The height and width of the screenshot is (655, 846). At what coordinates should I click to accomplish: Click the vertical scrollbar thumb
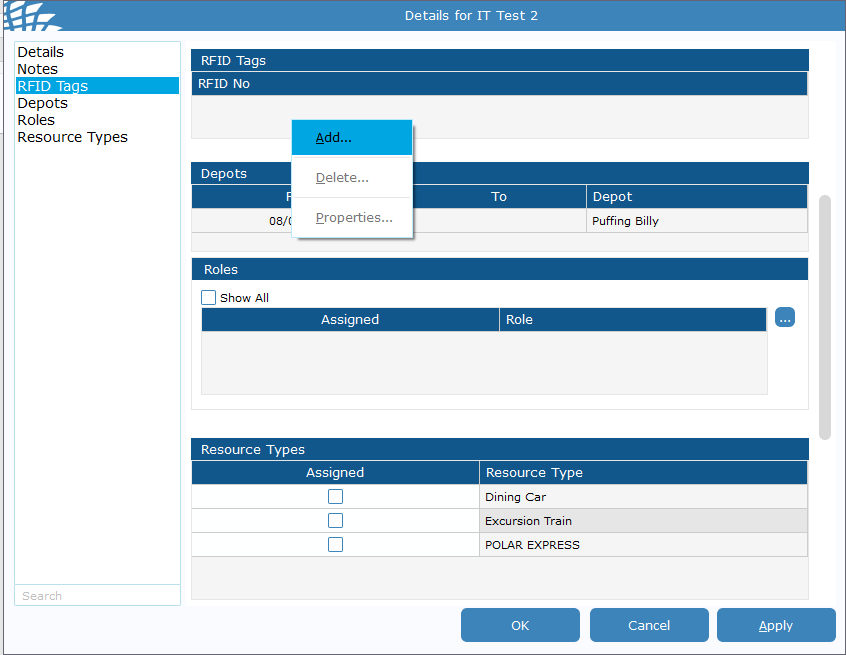824,317
